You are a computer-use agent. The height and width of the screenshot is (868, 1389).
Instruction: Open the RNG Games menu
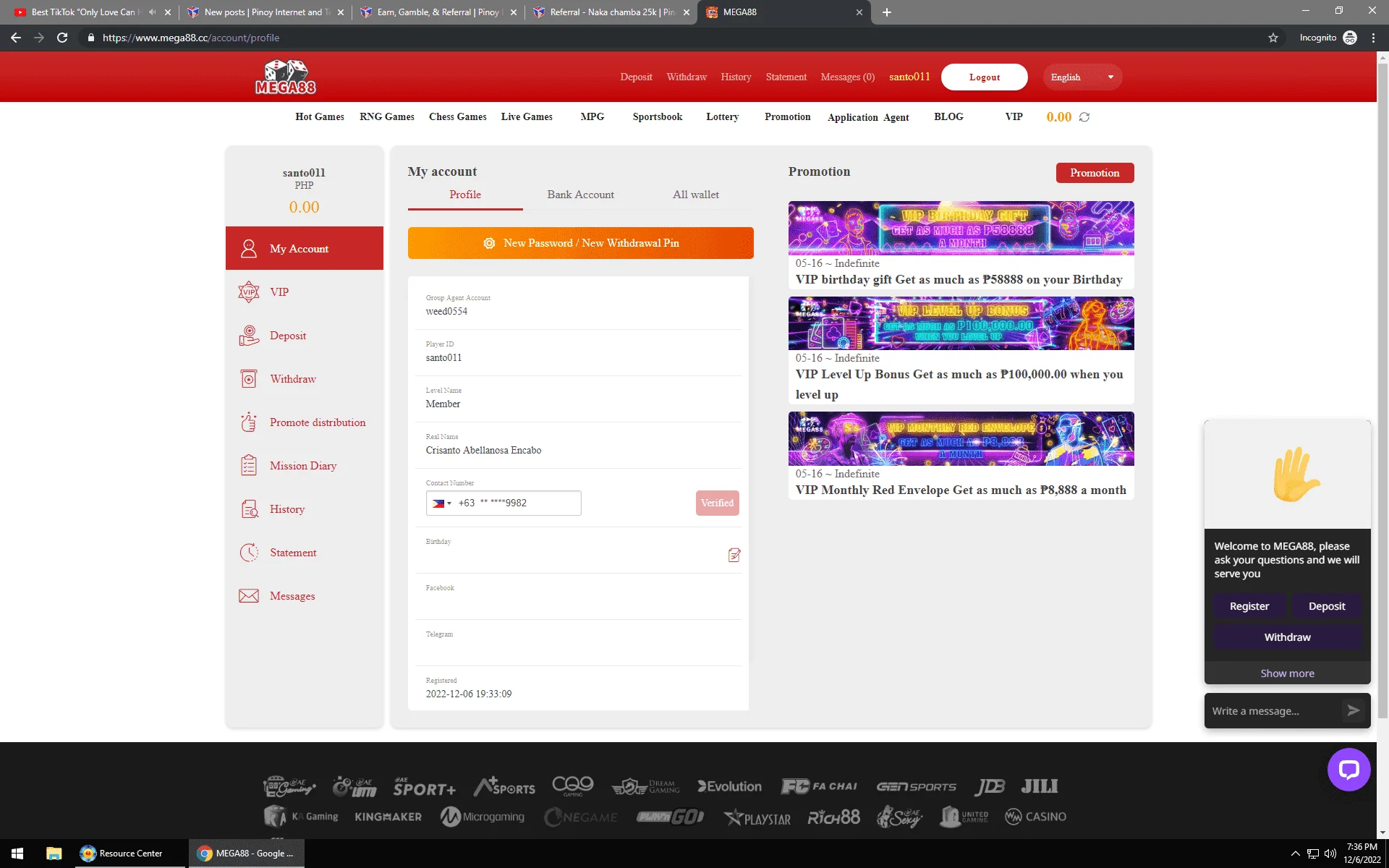pyautogui.click(x=387, y=117)
